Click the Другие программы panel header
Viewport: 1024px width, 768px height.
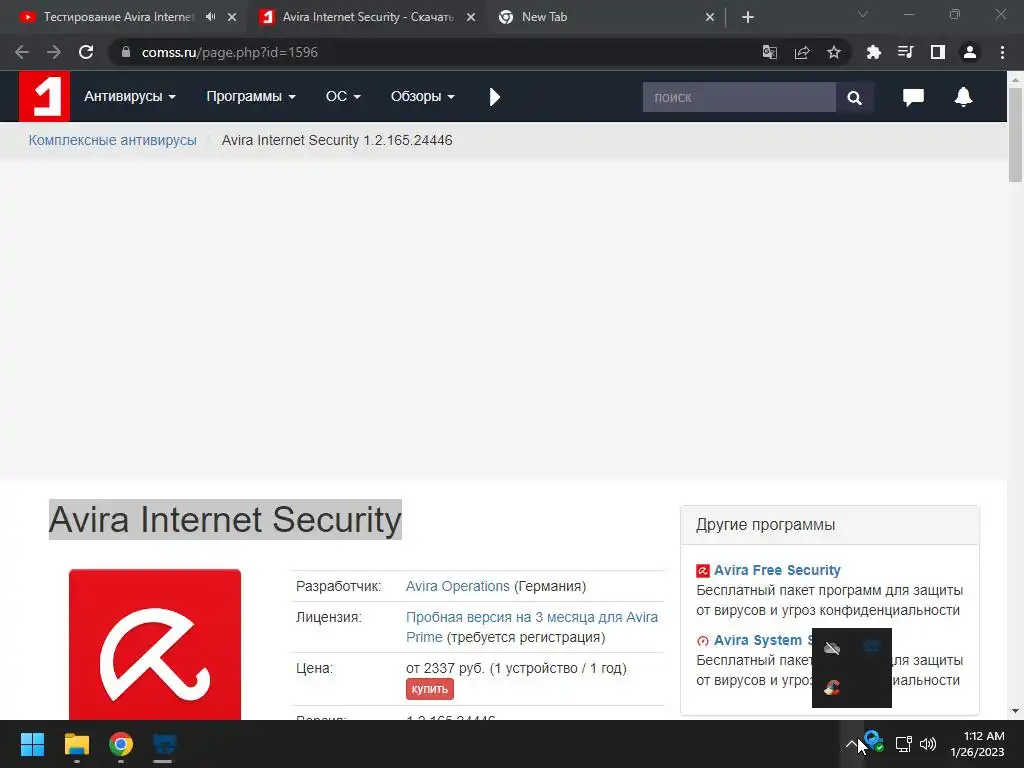pos(829,525)
